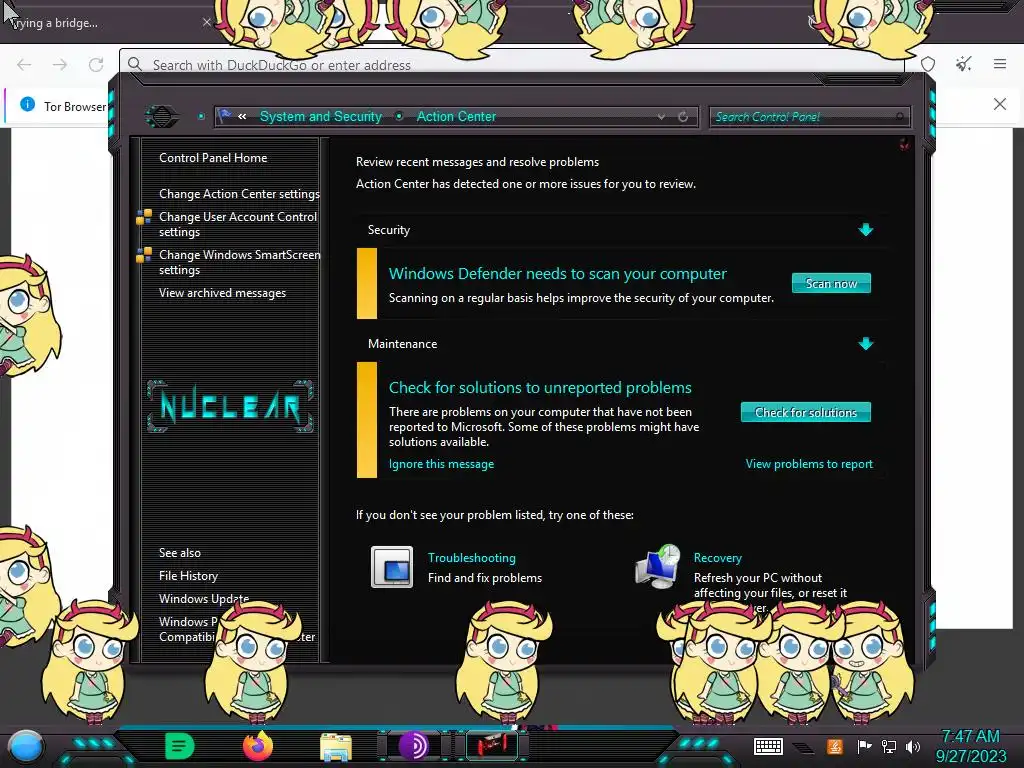This screenshot has height=768, width=1024.
Task: Open Change User Account Control settings
Action: click(x=238, y=224)
